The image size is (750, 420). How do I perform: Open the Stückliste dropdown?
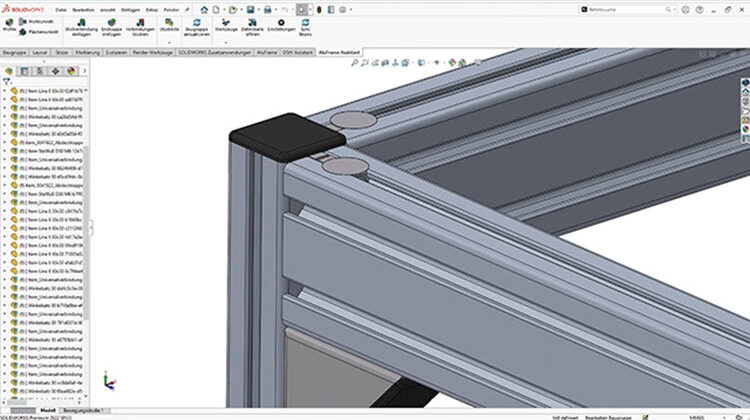coord(170,26)
